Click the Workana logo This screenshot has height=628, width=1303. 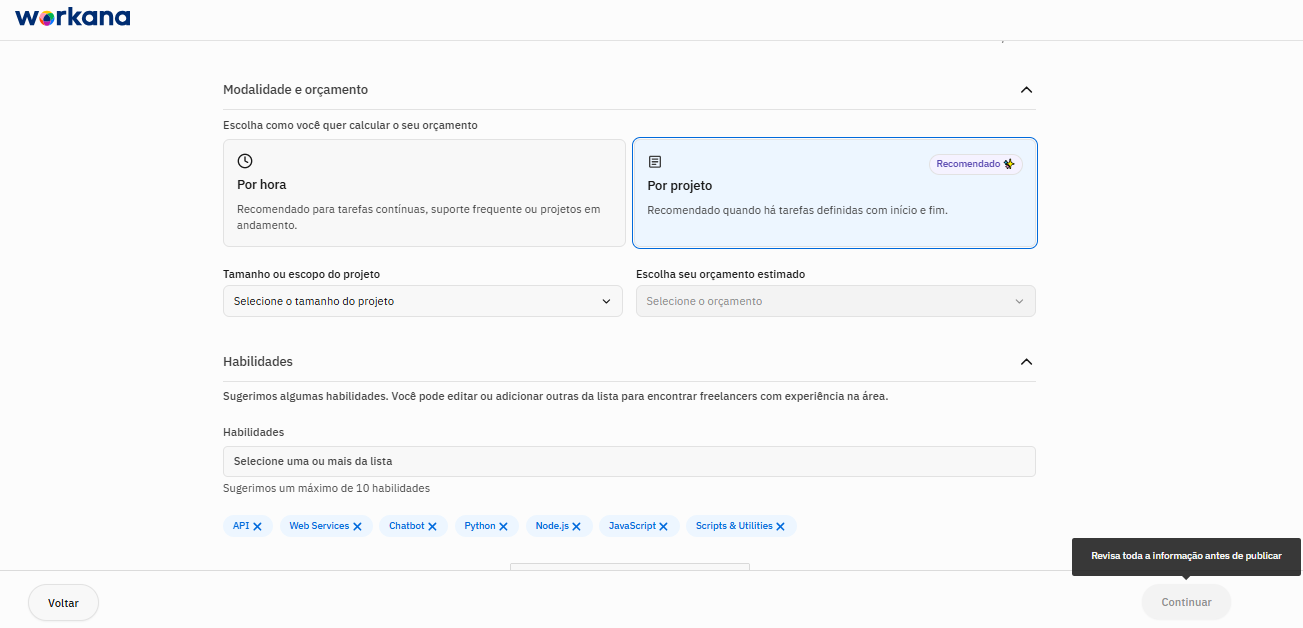tap(73, 17)
